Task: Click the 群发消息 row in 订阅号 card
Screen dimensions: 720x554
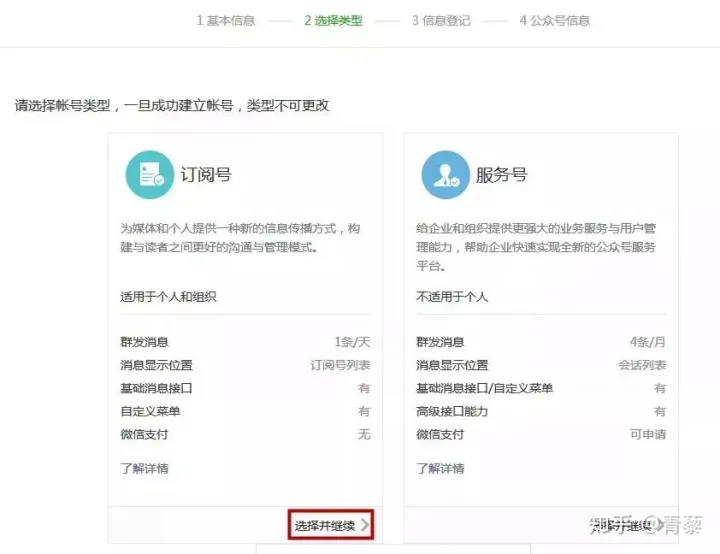Action: [x=245, y=342]
